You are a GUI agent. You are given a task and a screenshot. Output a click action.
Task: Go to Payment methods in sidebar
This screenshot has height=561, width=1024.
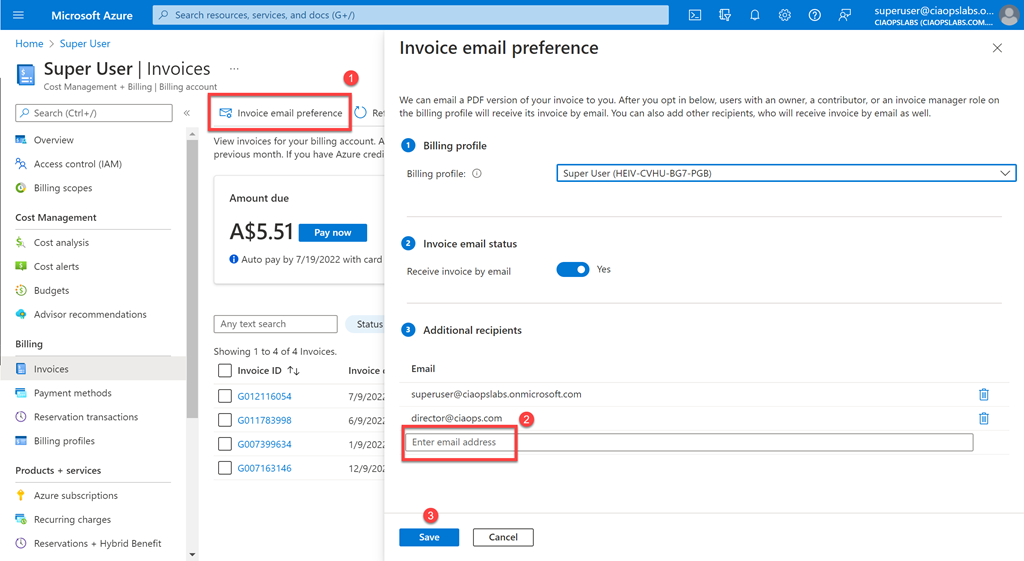click(72, 393)
